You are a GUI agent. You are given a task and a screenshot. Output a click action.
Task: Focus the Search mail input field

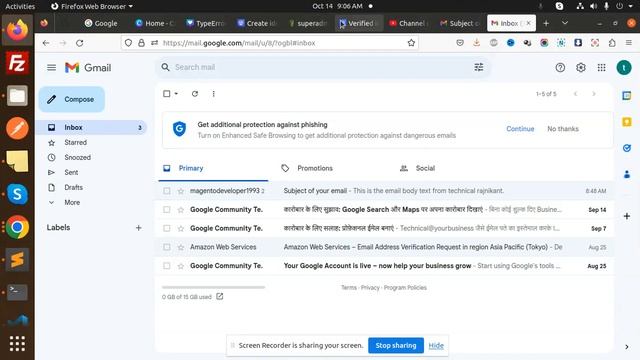click(x=322, y=67)
